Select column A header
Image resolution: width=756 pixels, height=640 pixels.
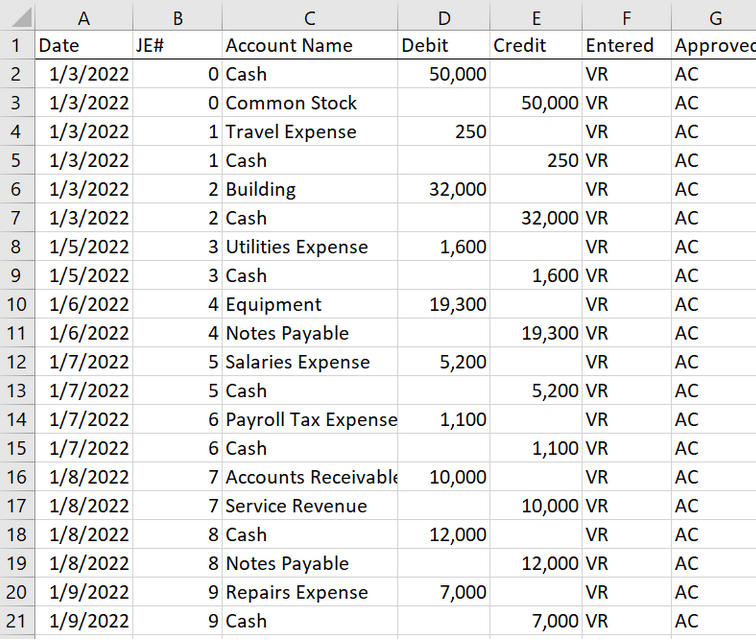[83, 17]
